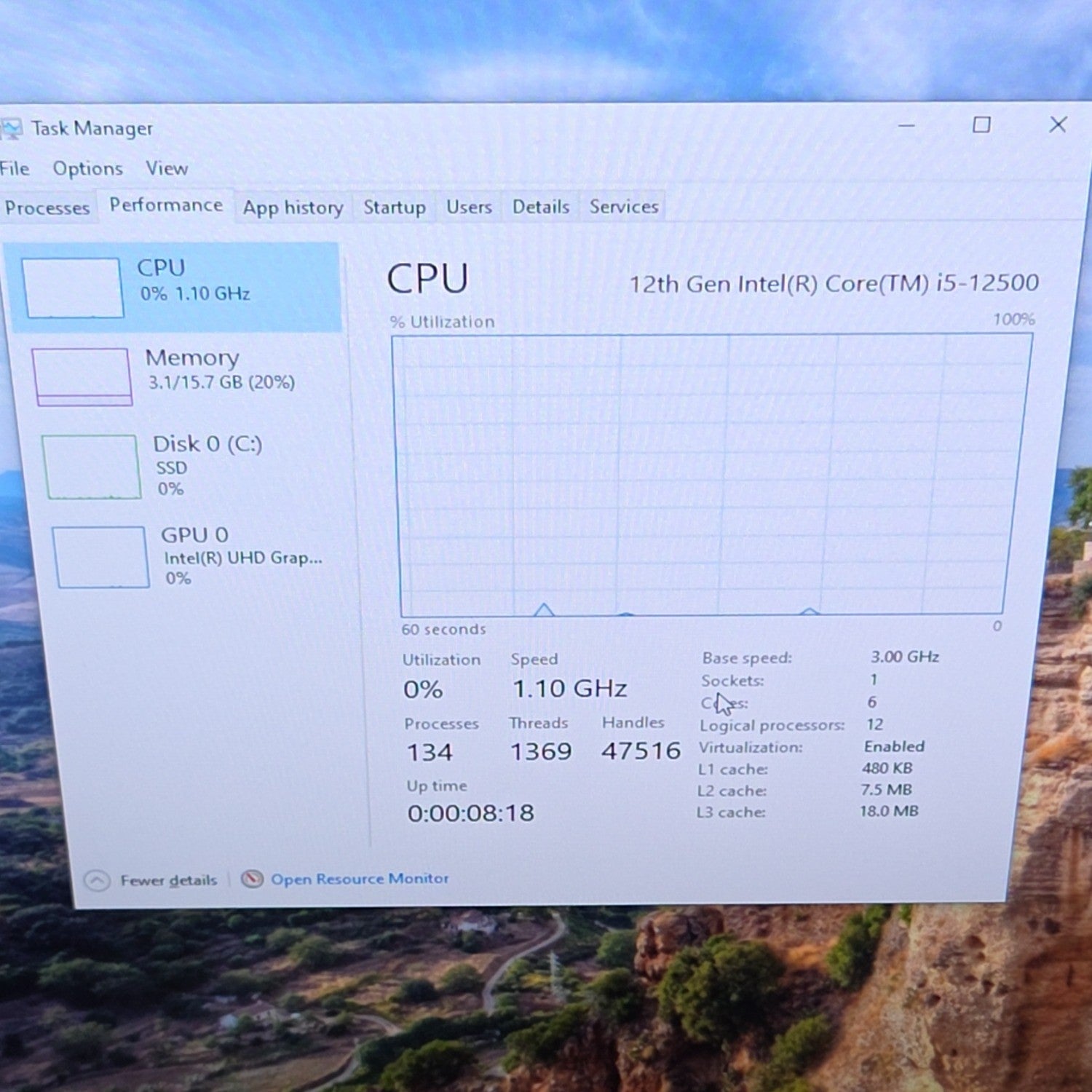Click the Memory usage 3.1/15.7 GB (20%) text

(x=221, y=382)
